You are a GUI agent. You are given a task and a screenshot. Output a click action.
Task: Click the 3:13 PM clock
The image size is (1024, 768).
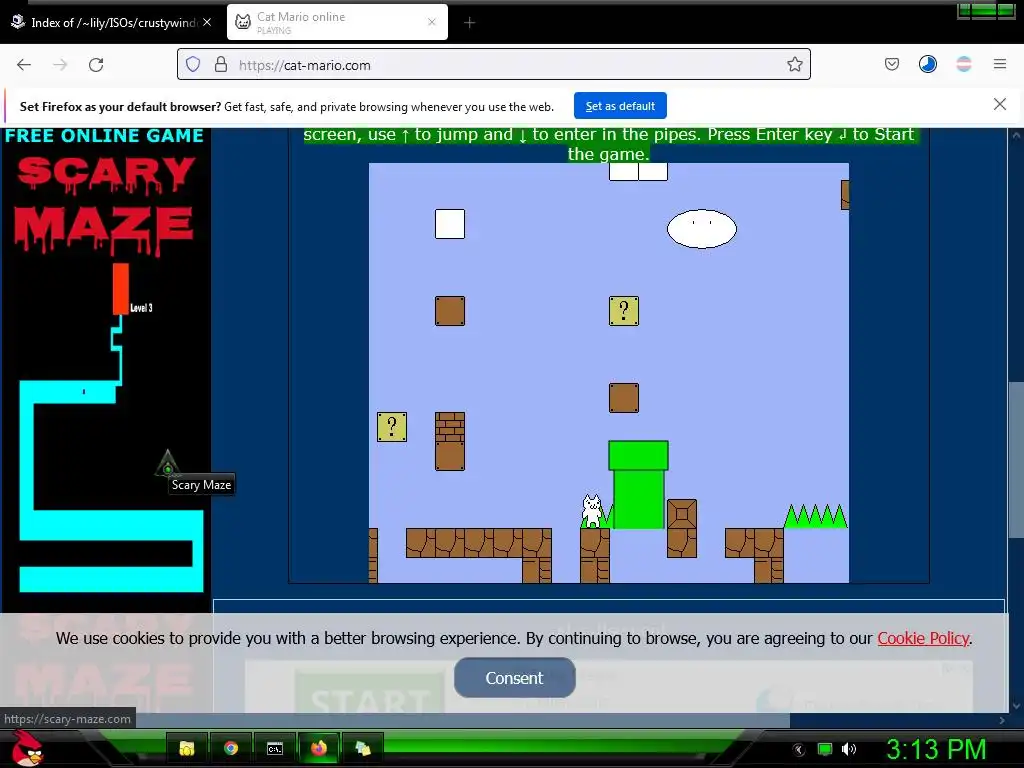936,749
